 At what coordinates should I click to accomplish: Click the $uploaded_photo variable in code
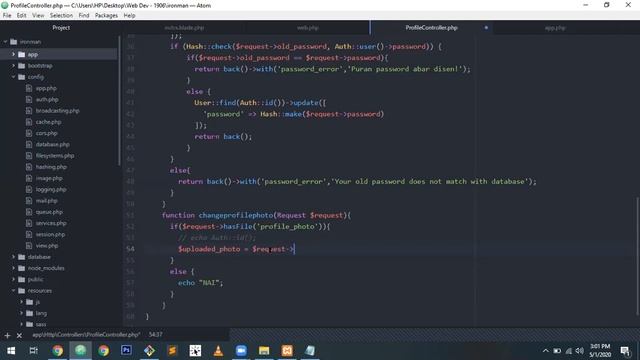pyautogui.click(x=209, y=249)
